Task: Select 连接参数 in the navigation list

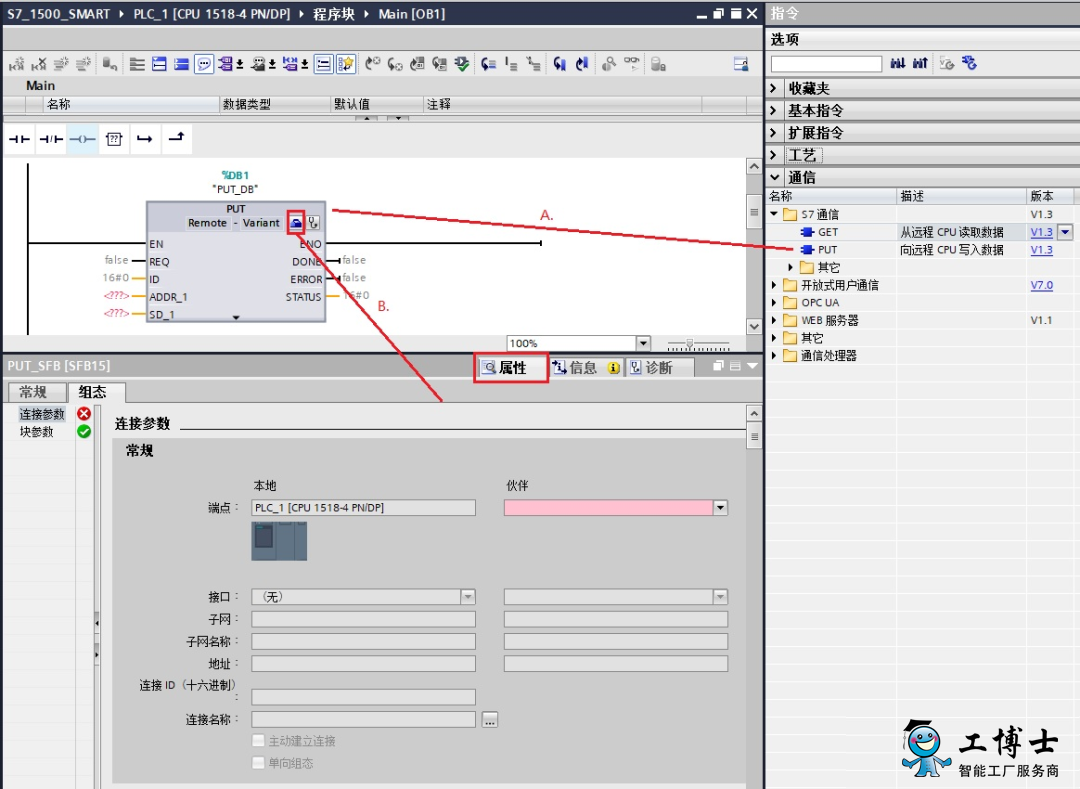Action: [x=41, y=414]
